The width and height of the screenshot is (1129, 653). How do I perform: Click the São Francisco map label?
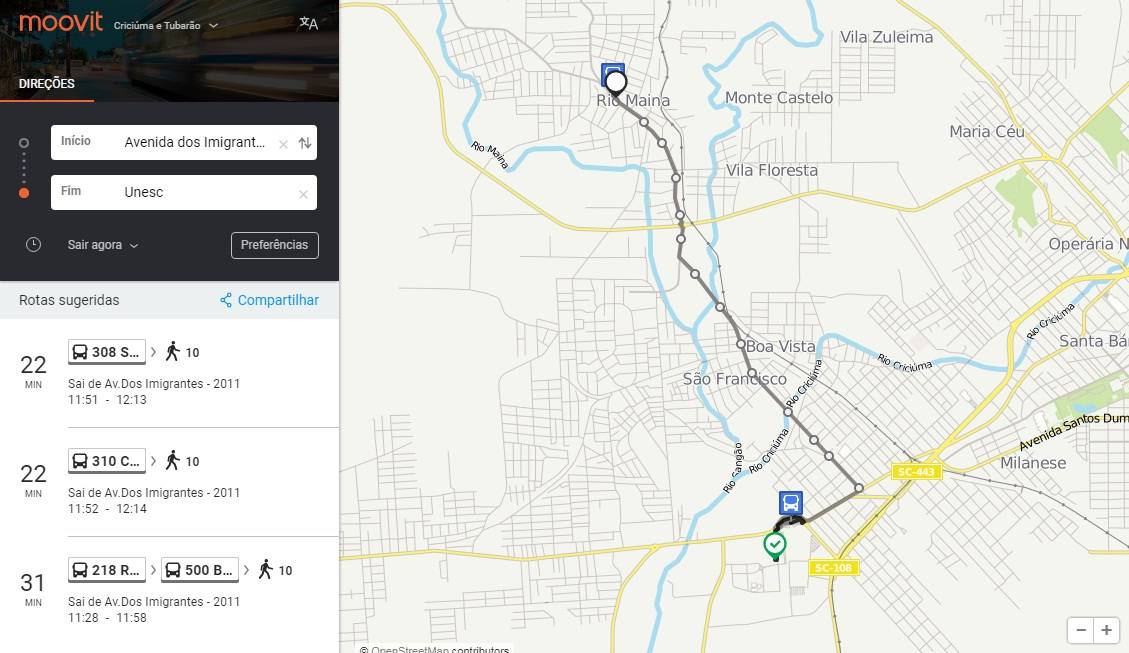pyautogui.click(x=734, y=379)
